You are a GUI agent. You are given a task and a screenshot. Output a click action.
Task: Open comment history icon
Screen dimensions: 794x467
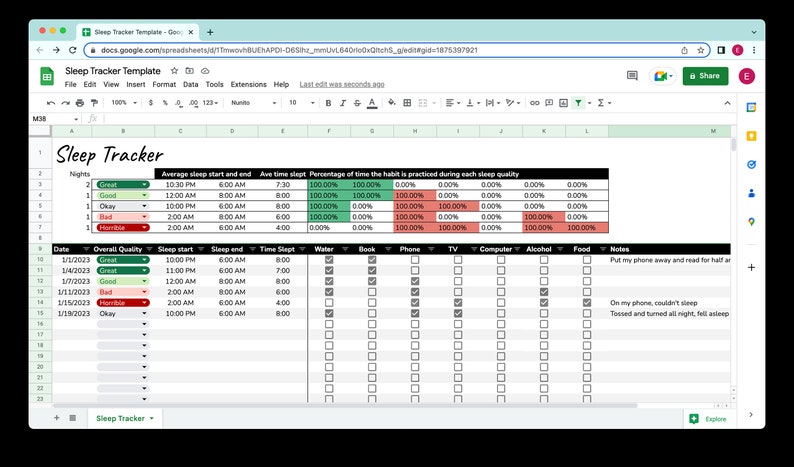(x=632, y=76)
